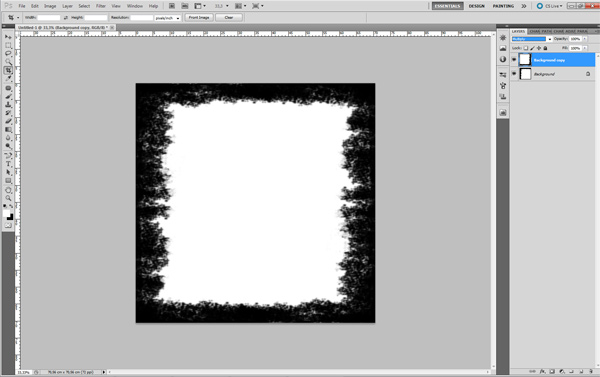This screenshot has width=600, height=377.
Task: Select the Brush tool
Action: pos(8,96)
